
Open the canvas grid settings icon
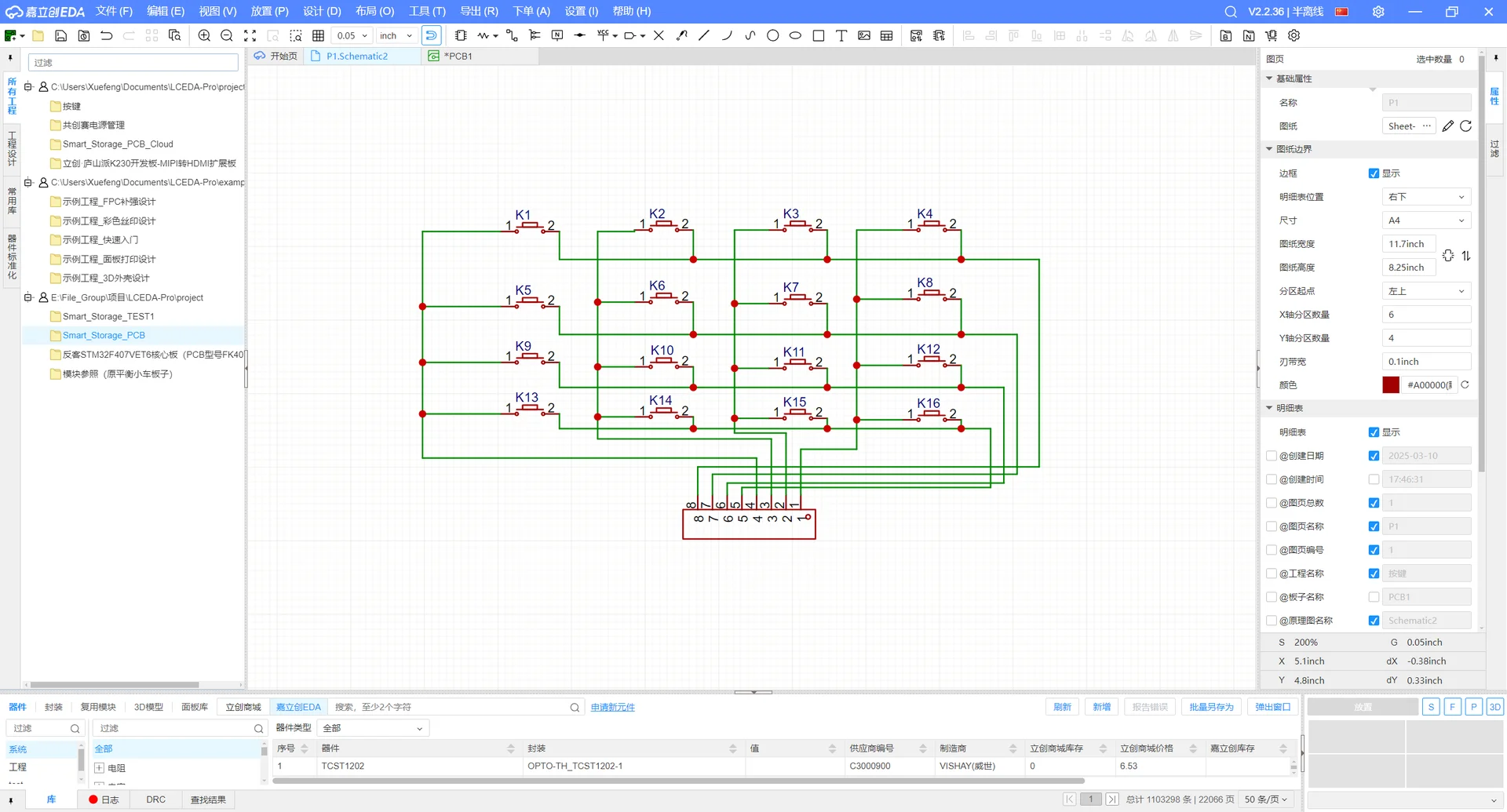(319, 35)
